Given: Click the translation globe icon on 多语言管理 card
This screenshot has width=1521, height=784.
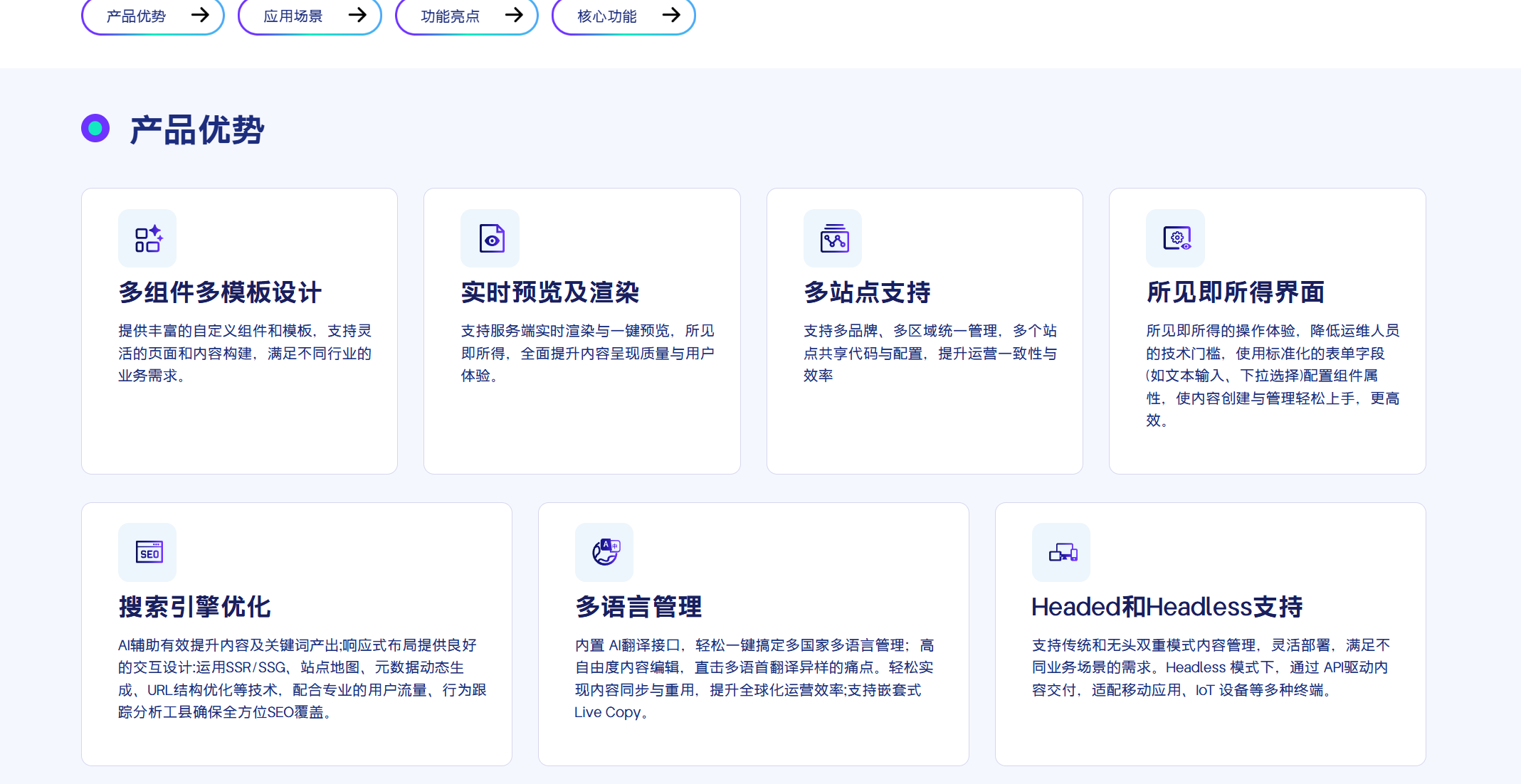Looking at the screenshot, I should pyautogui.click(x=604, y=552).
